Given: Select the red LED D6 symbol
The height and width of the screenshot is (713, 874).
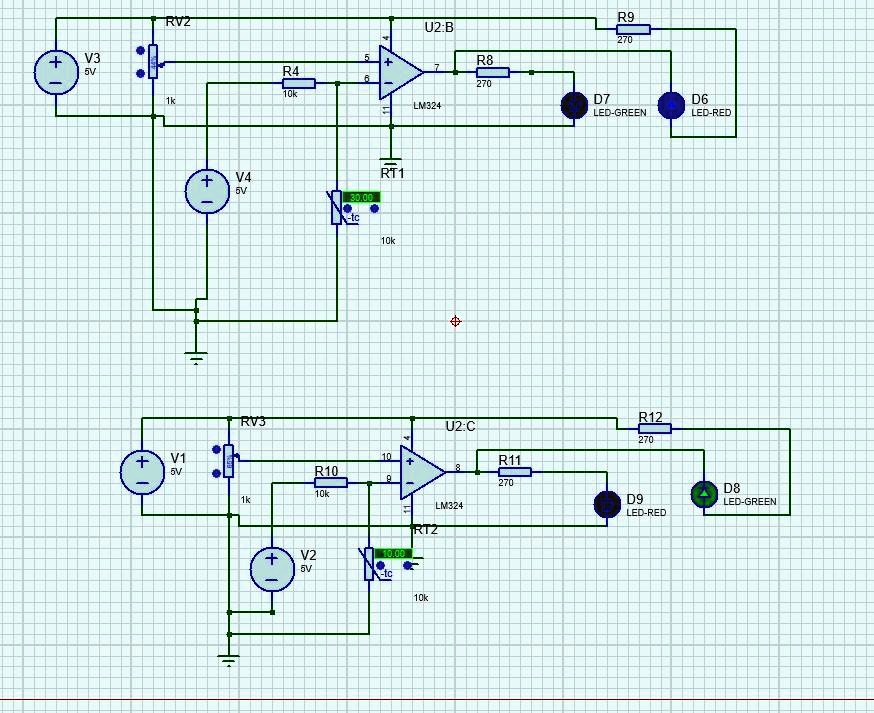Looking at the screenshot, I should tap(670, 104).
